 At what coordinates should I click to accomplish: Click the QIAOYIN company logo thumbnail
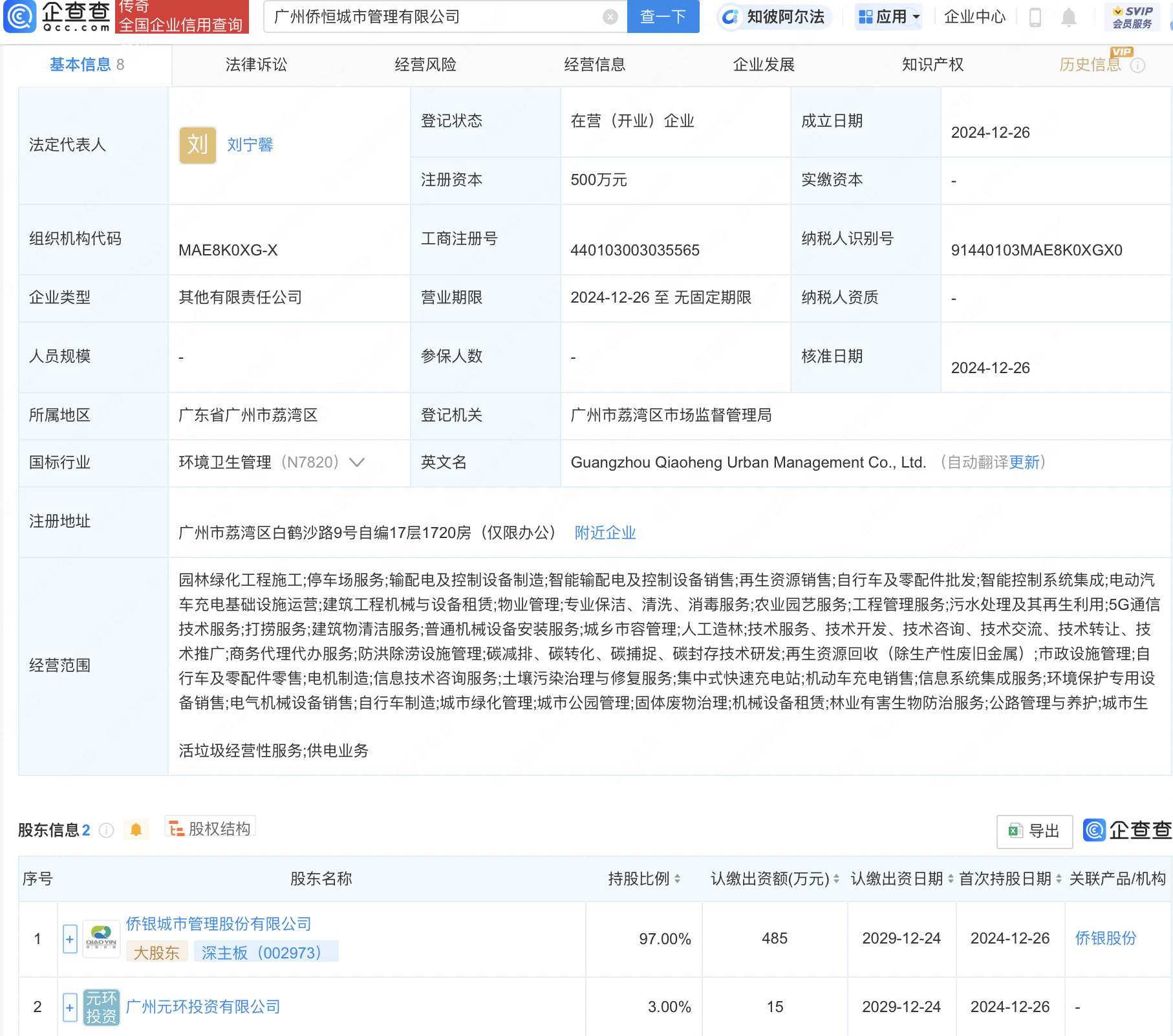click(102, 939)
